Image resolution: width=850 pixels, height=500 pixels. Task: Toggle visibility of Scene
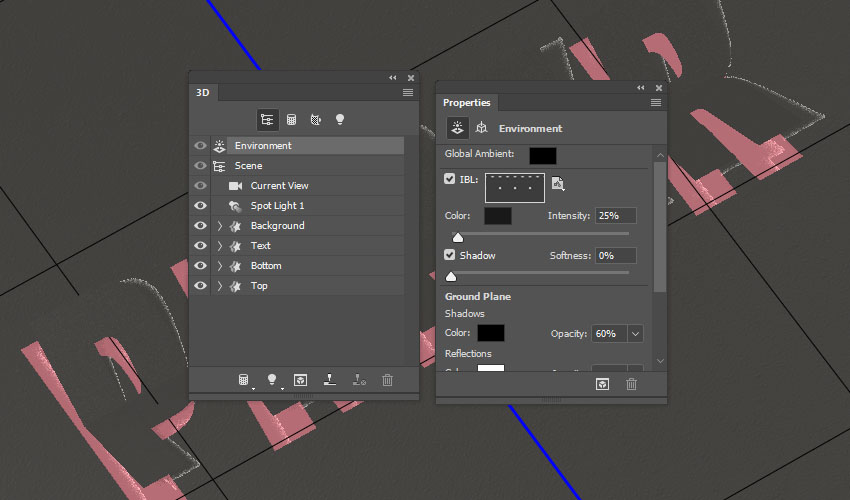(200, 166)
